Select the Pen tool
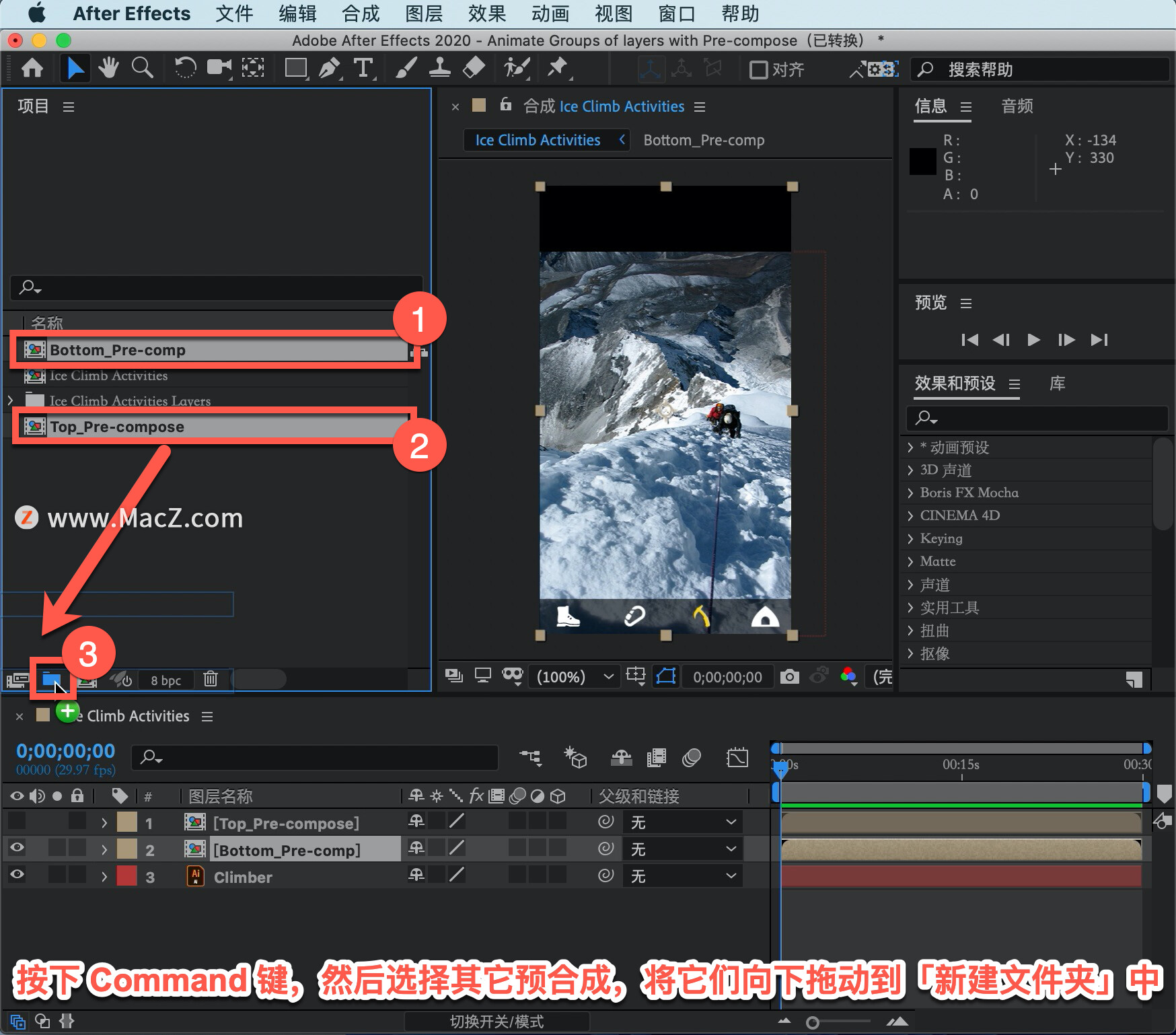 (330, 69)
